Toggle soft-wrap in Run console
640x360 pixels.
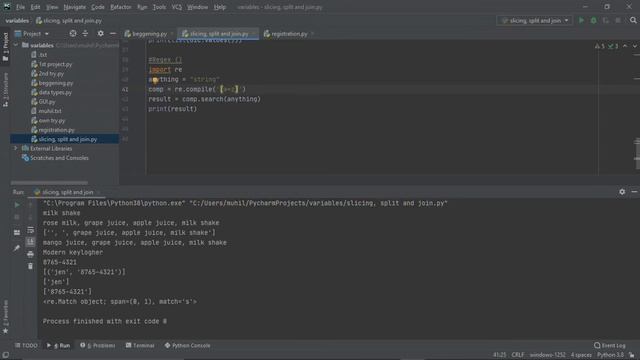pos(31,231)
